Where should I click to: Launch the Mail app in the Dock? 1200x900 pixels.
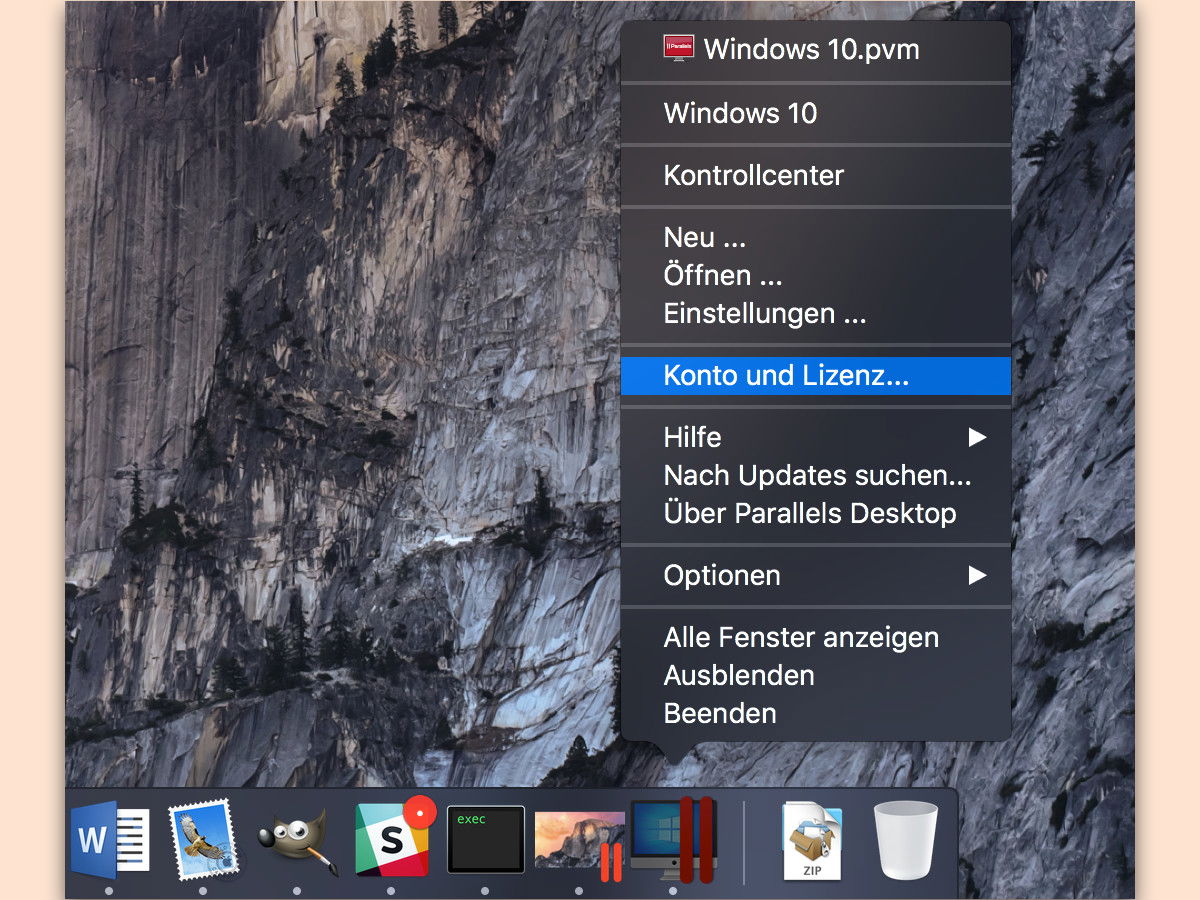tap(203, 840)
